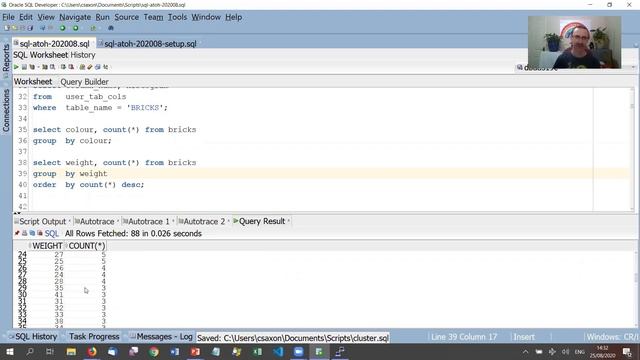Run the statement with the green play icon
Viewport: 640px width, 360px height.
point(16,67)
